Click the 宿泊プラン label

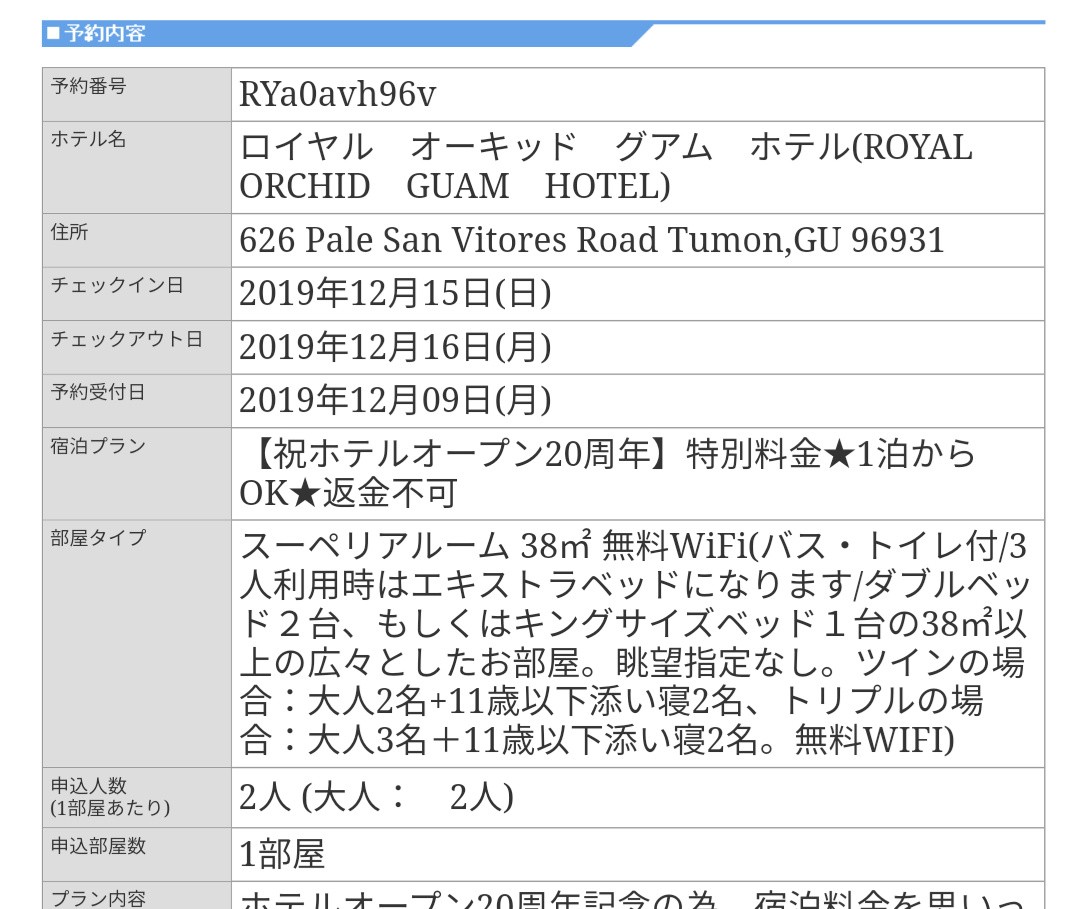click(x=98, y=446)
